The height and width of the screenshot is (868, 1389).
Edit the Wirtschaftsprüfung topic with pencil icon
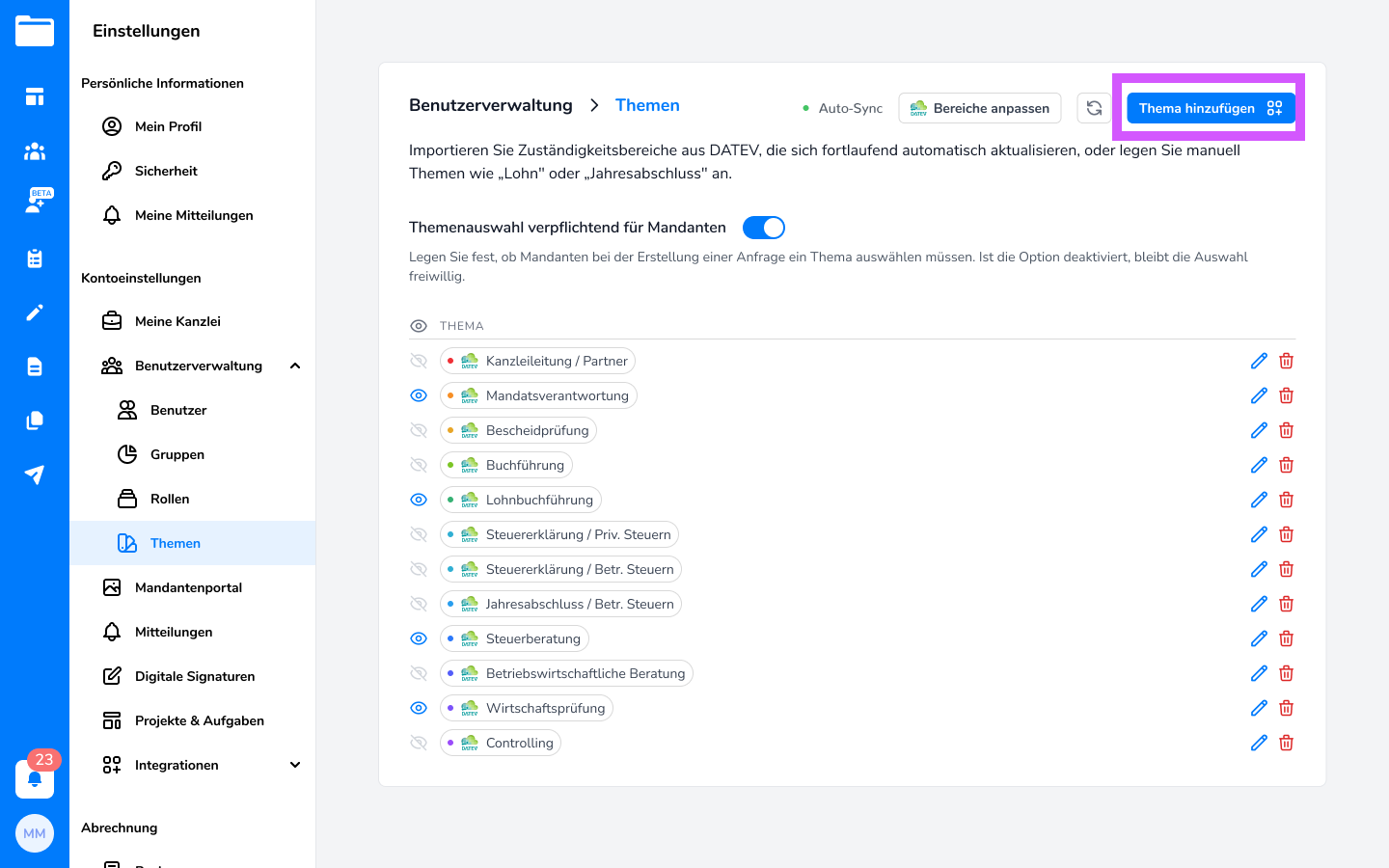1259,708
